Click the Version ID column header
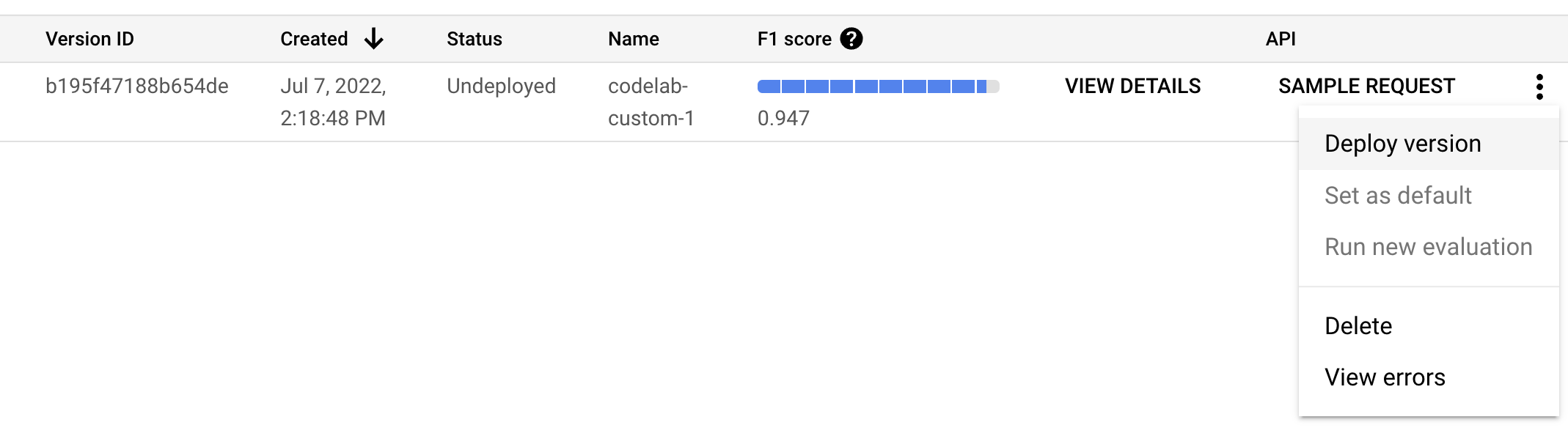 [89, 39]
